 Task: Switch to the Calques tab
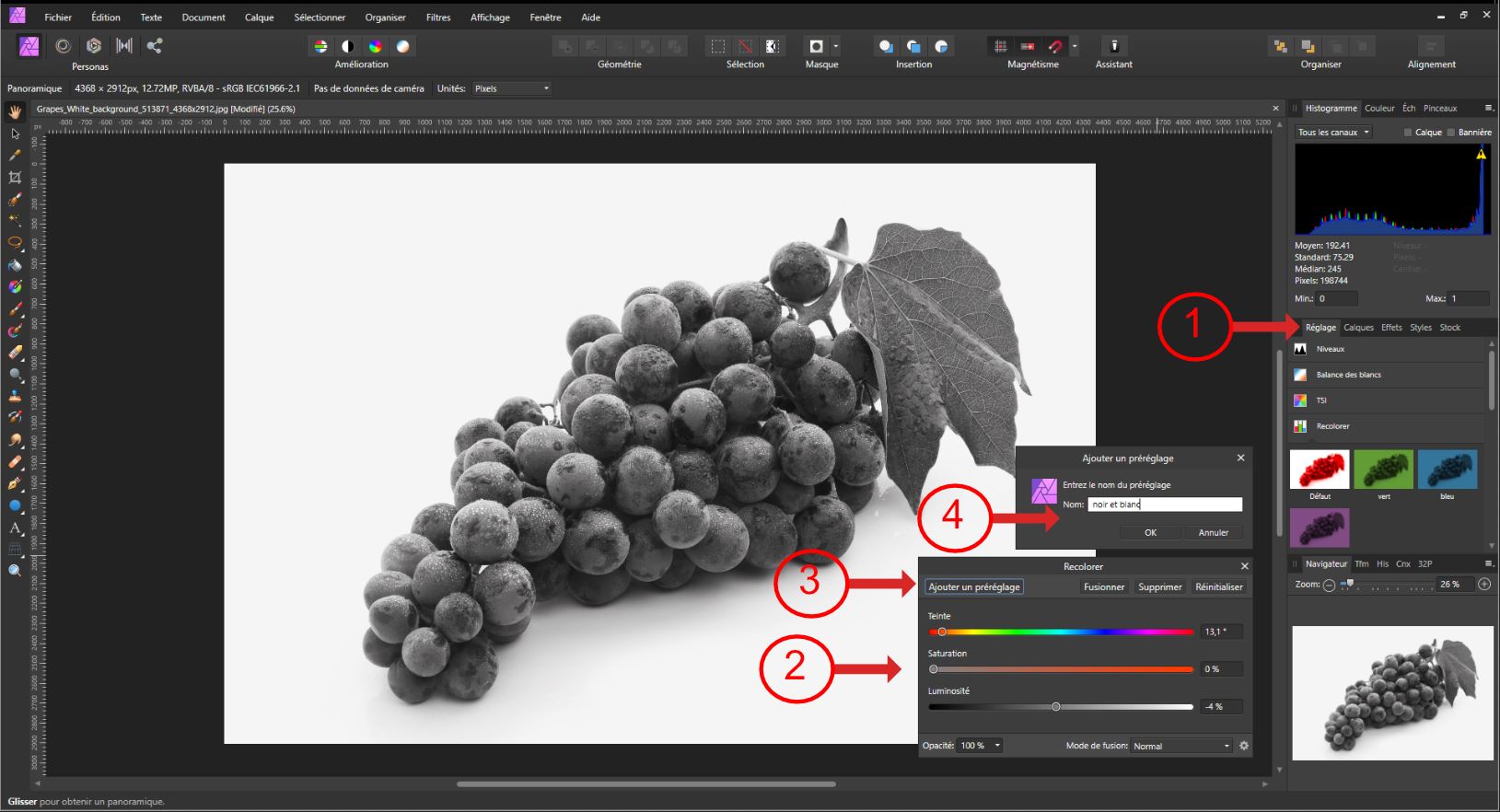[1358, 328]
